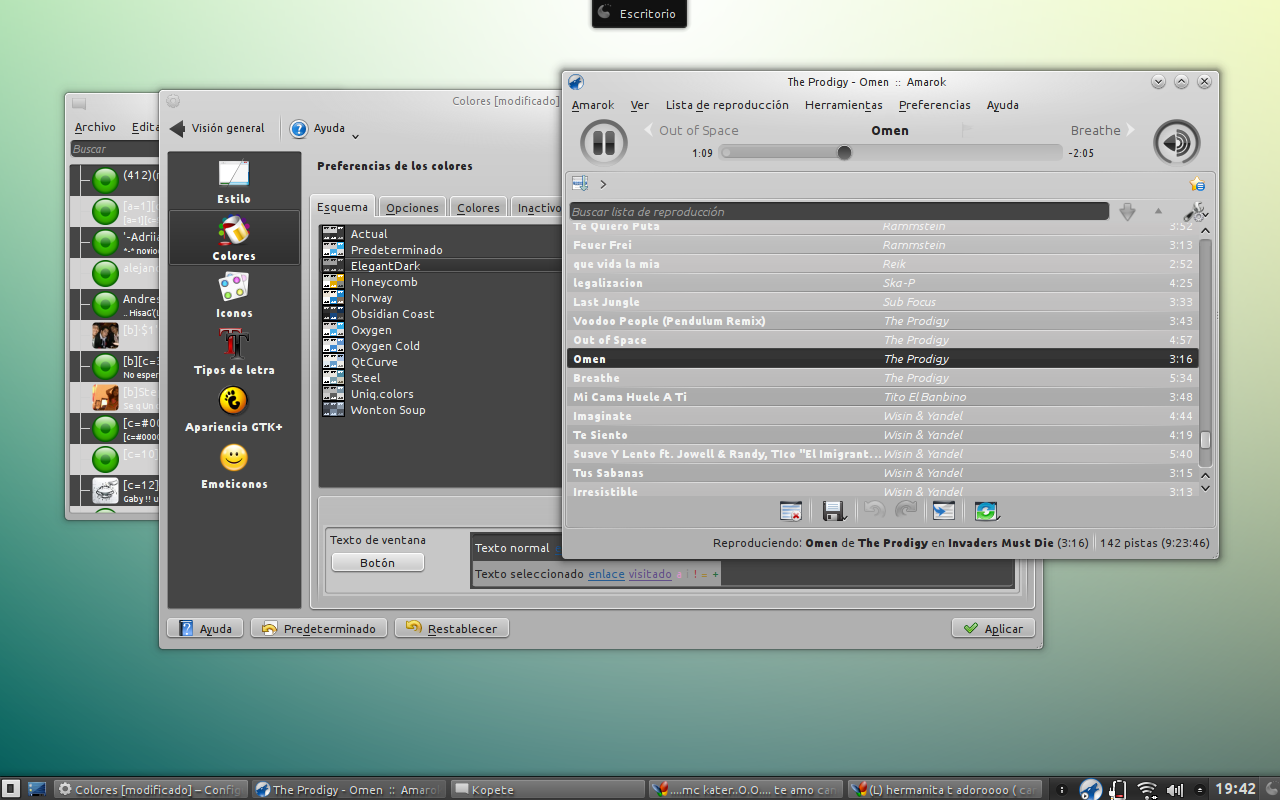Select the ElegantDark color scheme

441,266
